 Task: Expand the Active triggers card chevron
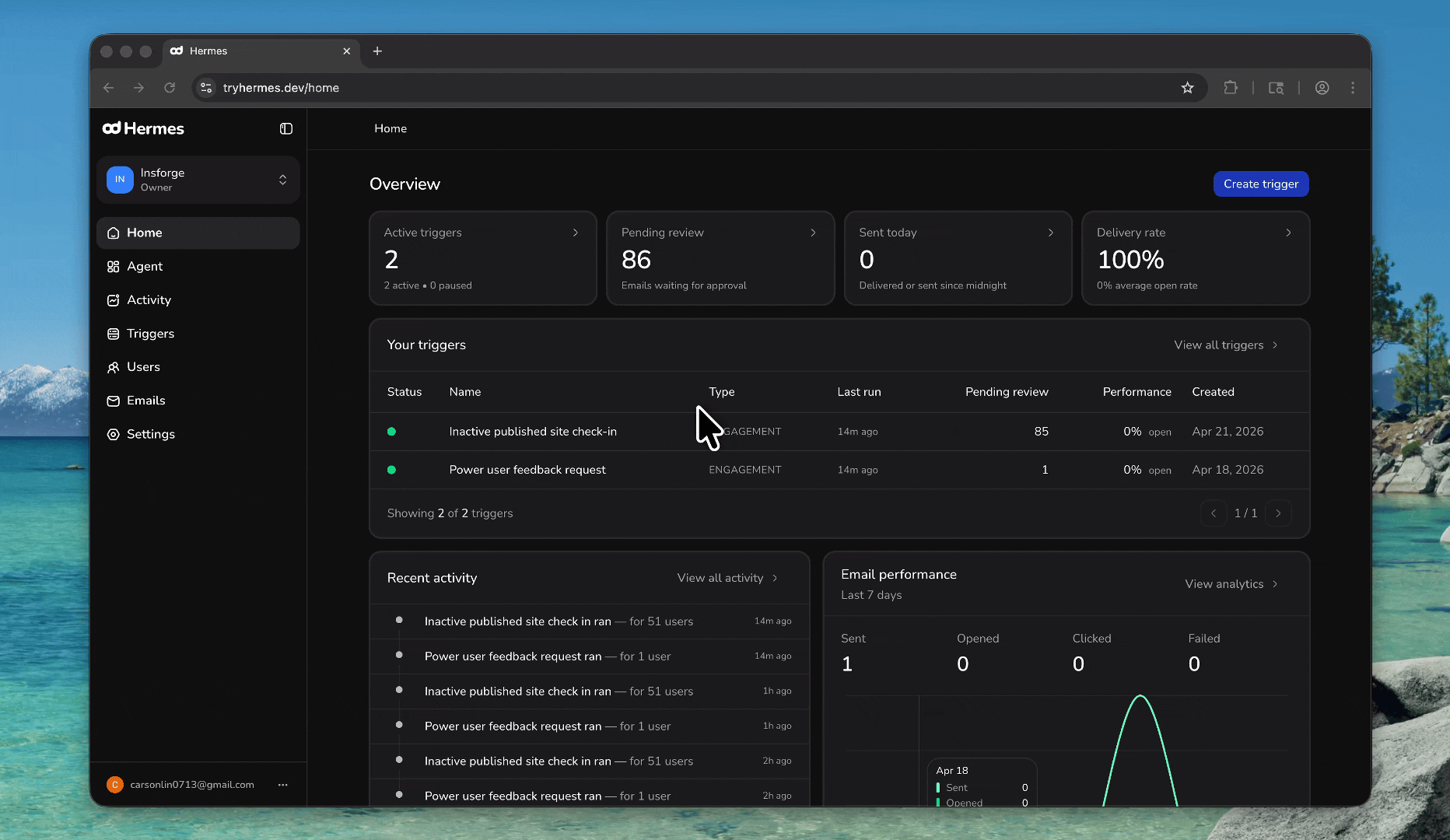coord(576,233)
